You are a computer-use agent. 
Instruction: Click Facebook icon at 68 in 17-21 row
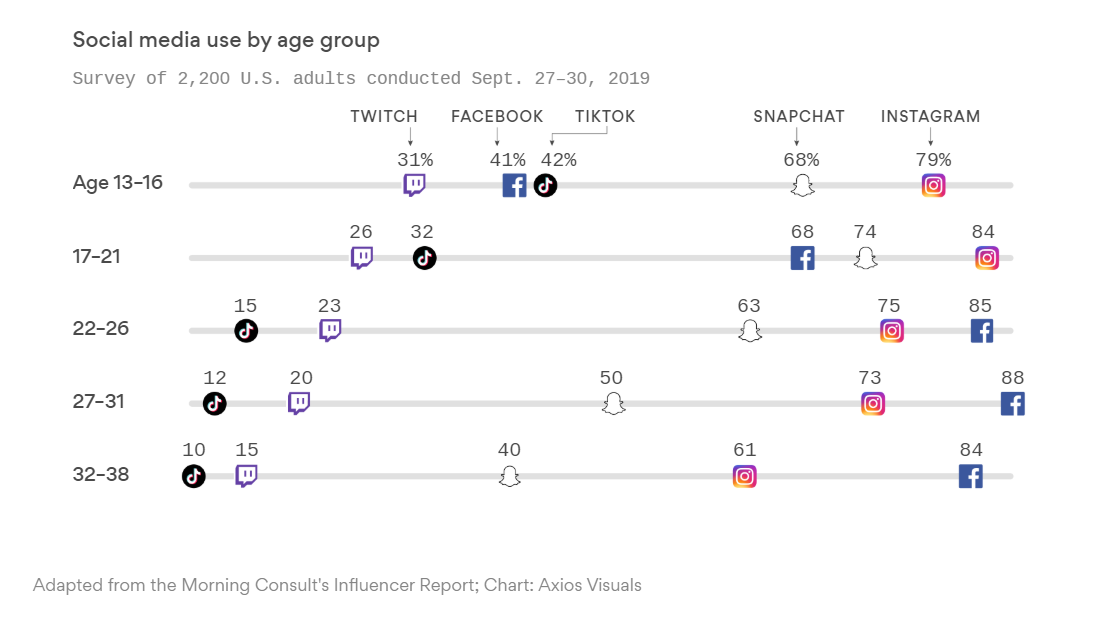tap(803, 258)
